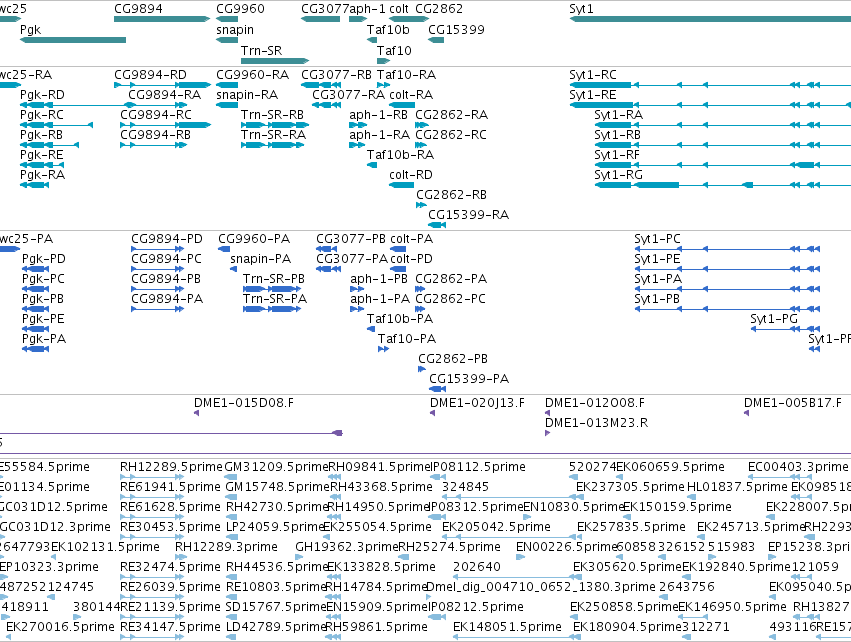Select clone label DME1-005B17.F
Viewport: 851px width, 642px height.
click(x=792, y=403)
